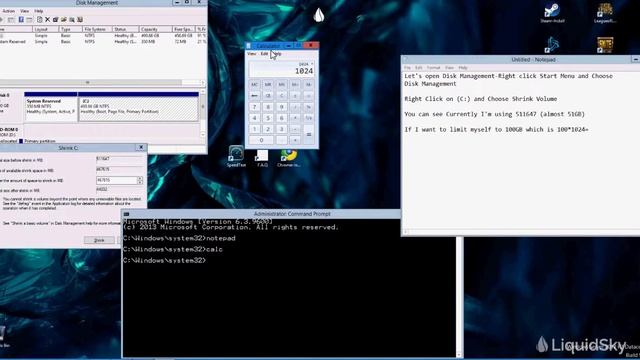This screenshot has height=360, width=640.
Task: Open the Notepad File menu
Action: pyautogui.click(x=407, y=68)
